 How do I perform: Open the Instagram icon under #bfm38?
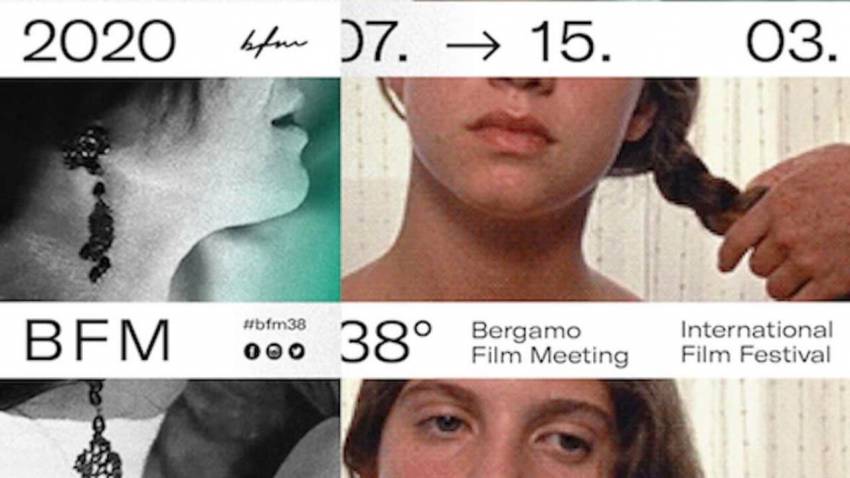click(x=274, y=351)
